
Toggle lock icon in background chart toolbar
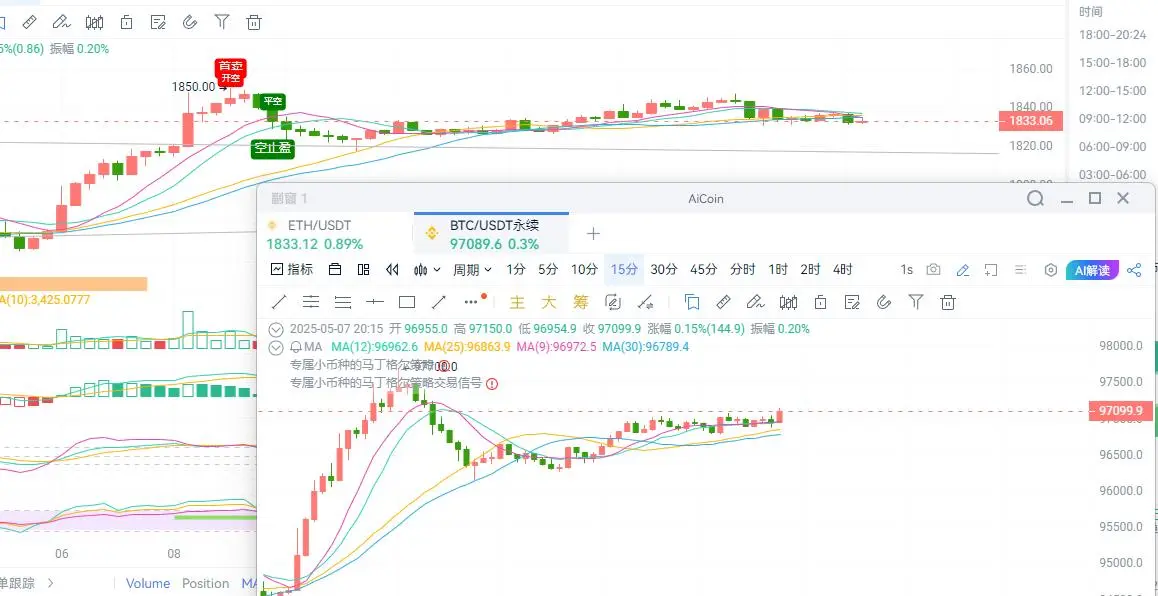pyautogui.click(x=126, y=22)
